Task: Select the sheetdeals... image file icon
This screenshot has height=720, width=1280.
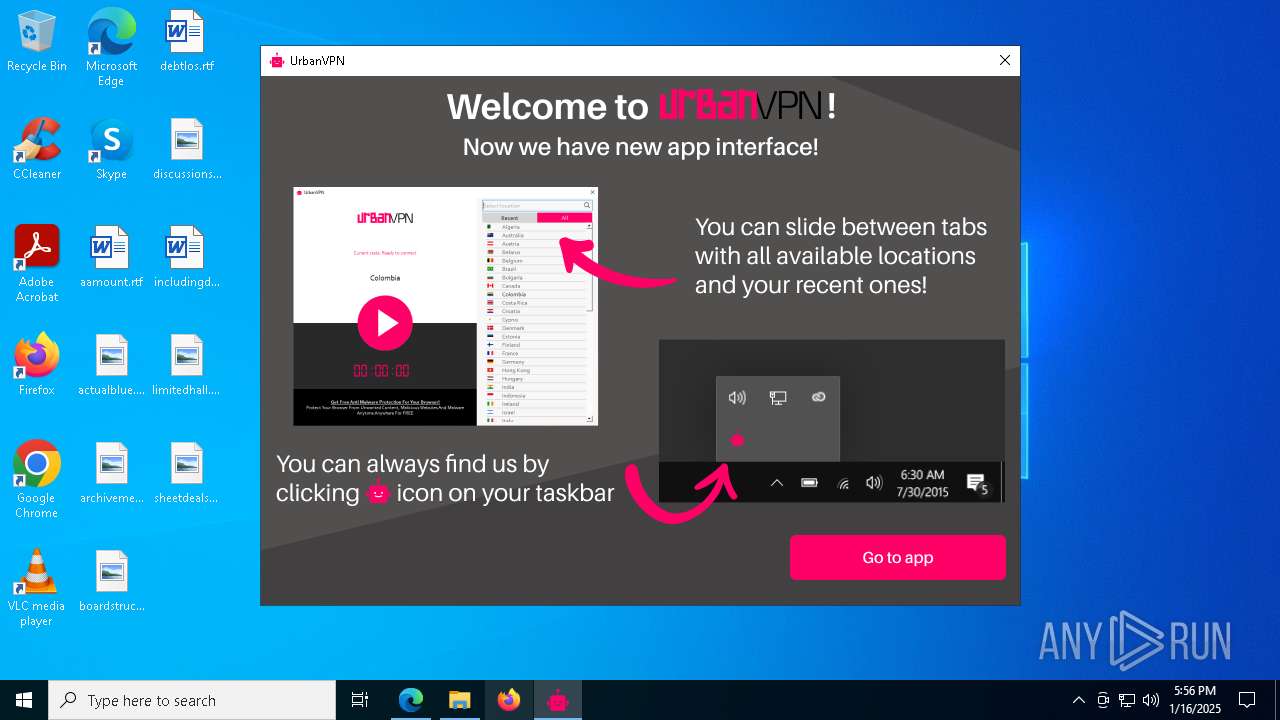Action: point(187,474)
